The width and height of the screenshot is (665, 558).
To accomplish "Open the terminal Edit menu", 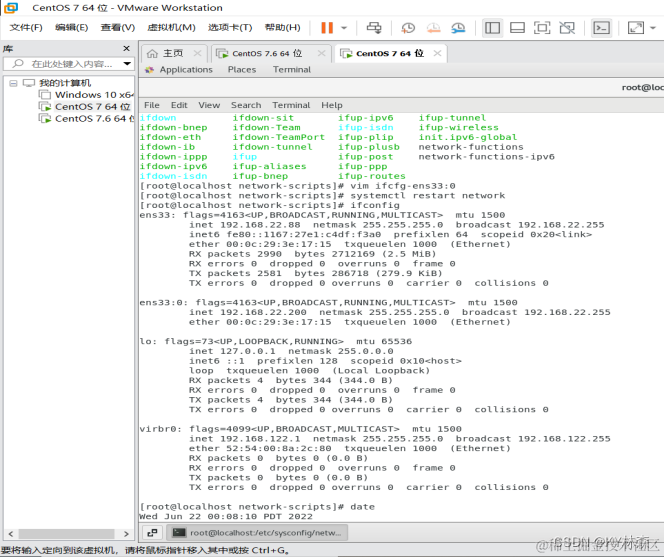I will click(x=179, y=105).
